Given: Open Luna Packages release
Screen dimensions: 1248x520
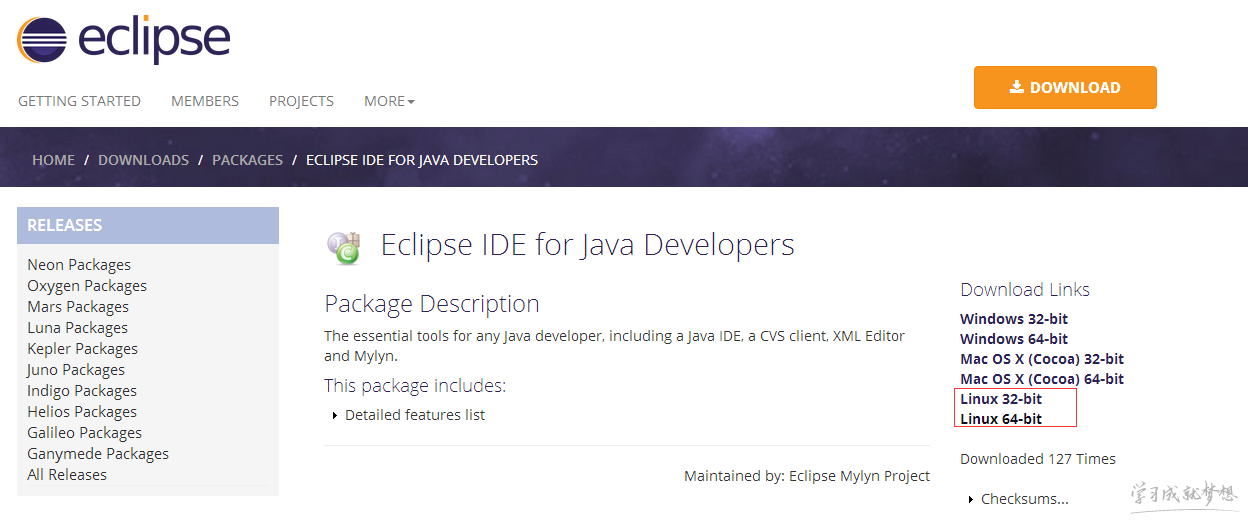Looking at the screenshot, I should 77,328.
